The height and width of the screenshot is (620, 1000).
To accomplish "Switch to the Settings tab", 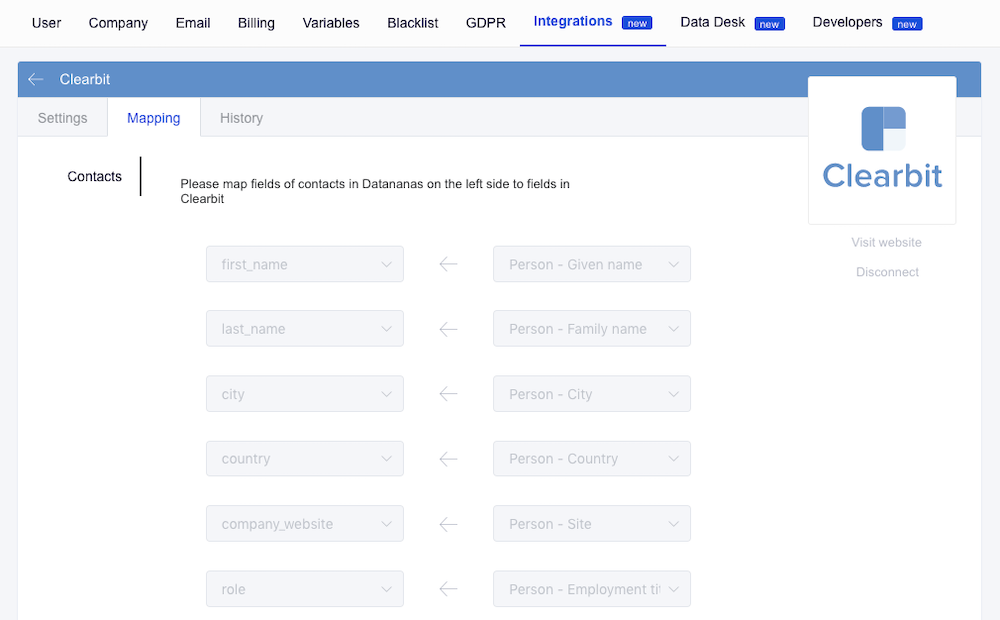I will tap(62, 118).
